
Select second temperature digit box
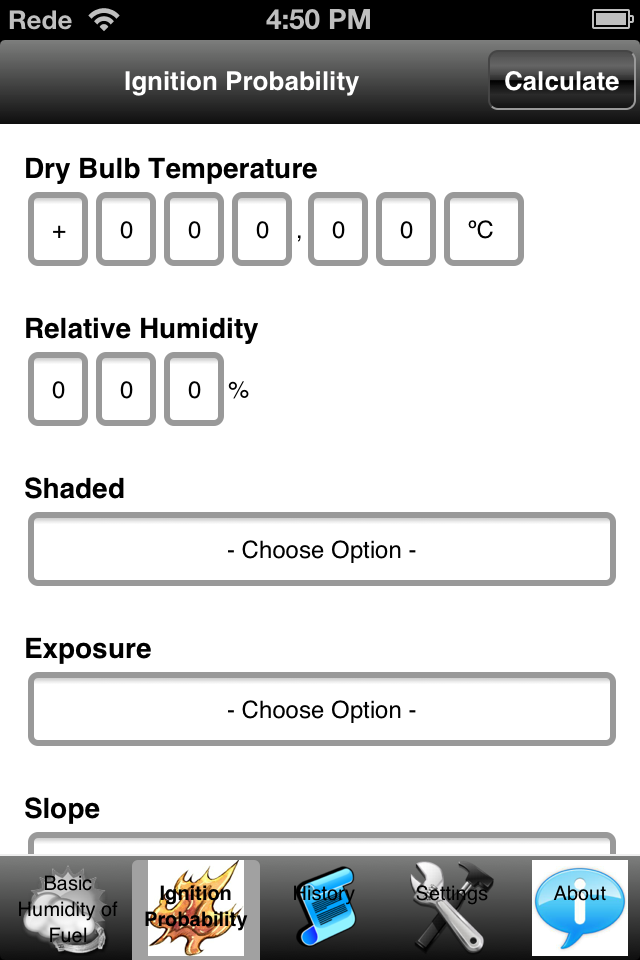(x=194, y=229)
